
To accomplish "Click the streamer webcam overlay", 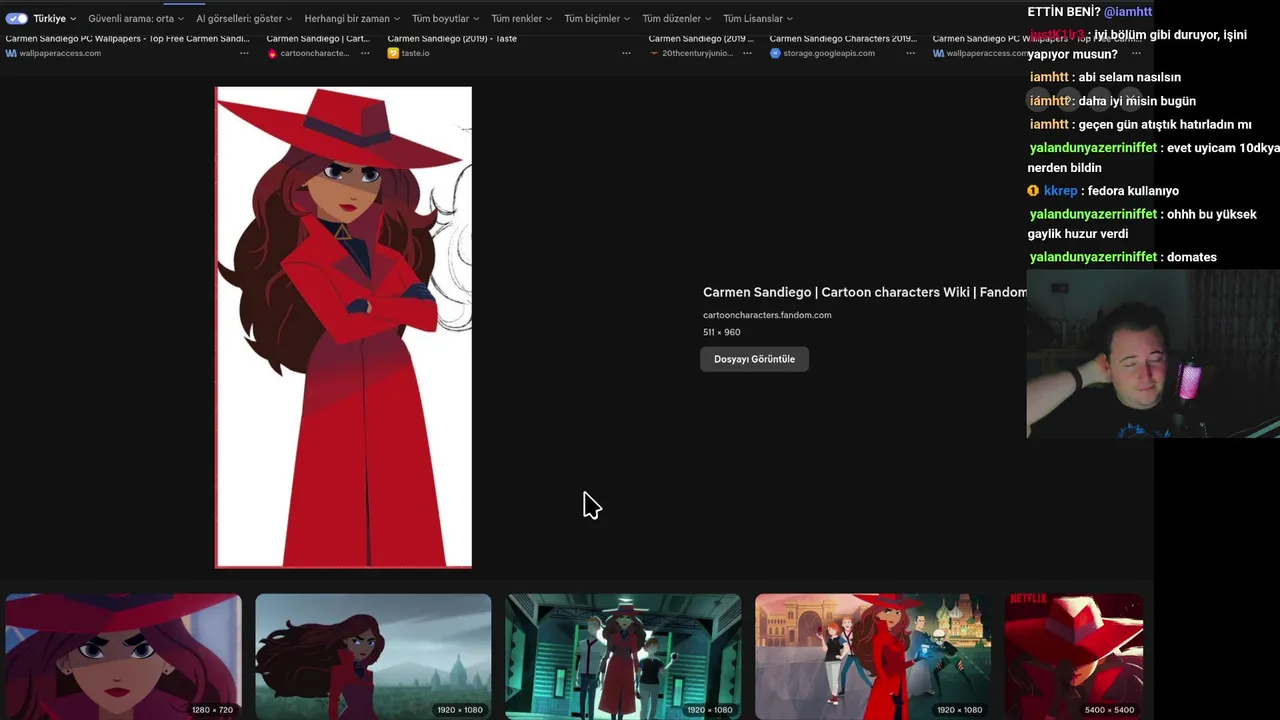I will pyautogui.click(x=1153, y=353).
